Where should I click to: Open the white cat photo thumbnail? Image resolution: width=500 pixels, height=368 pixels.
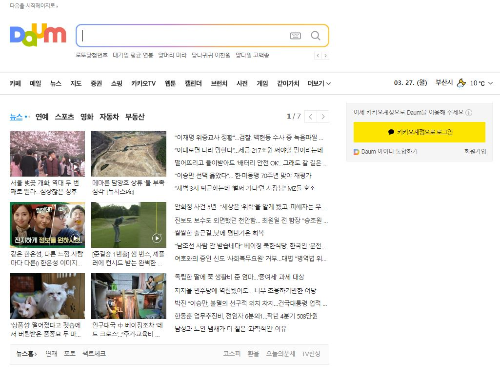(x=47, y=296)
